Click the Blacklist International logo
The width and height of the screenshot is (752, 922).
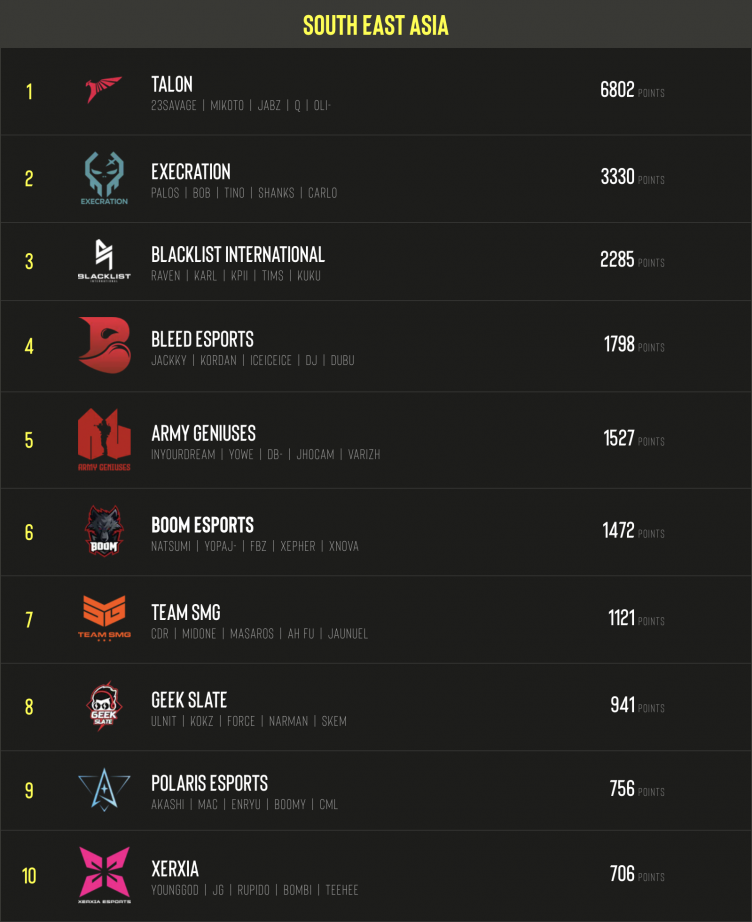(x=104, y=260)
